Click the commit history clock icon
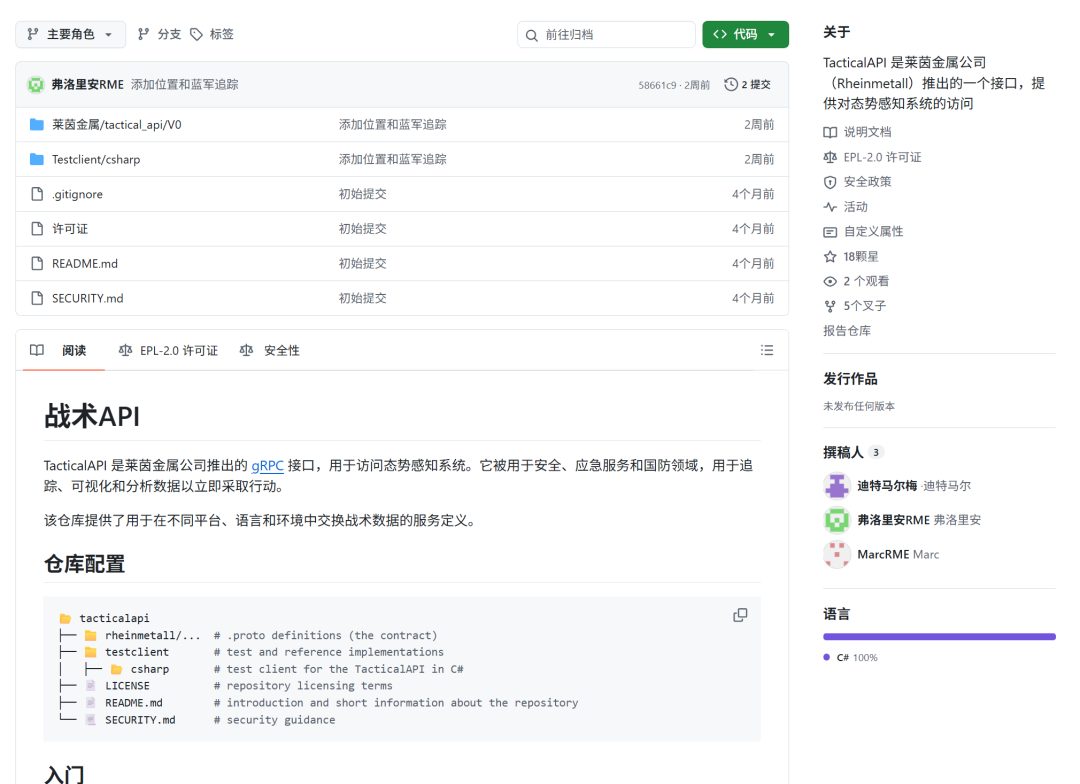The height and width of the screenshot is (784, 1080). point(731,84)
